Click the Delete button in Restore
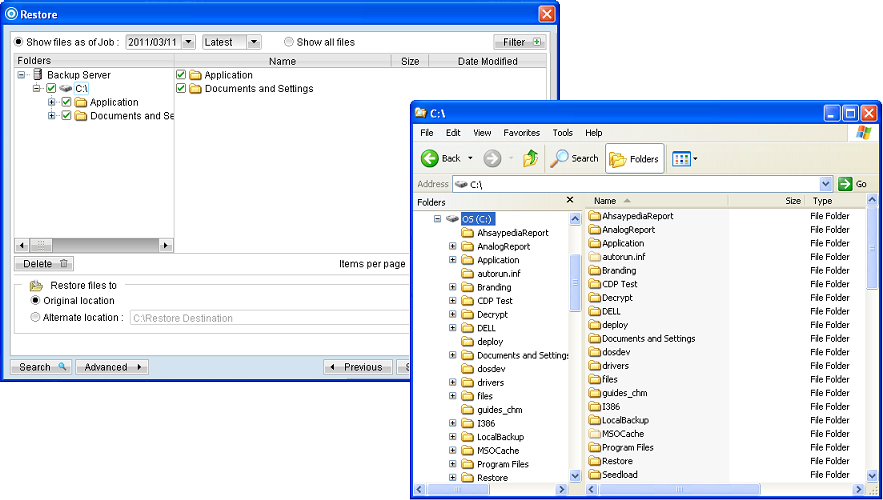The height and width of the screenshot is (500, 883). (x=43, y=264)
